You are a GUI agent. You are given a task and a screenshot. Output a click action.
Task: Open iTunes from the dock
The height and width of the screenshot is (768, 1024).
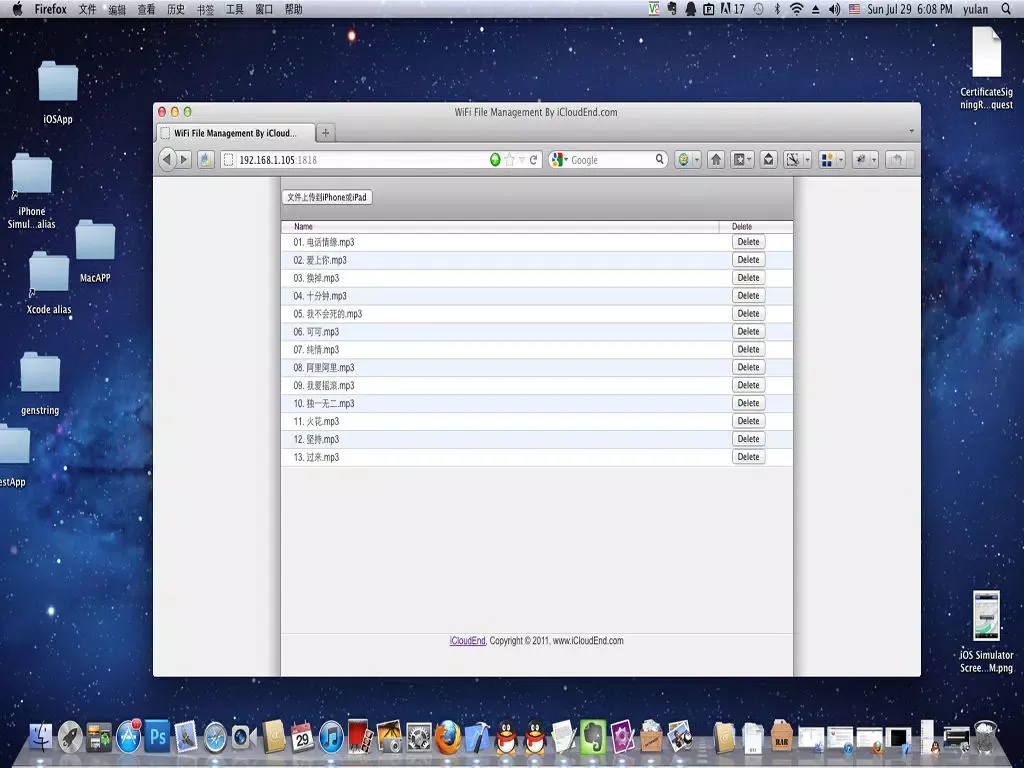[x=331, y=737]
